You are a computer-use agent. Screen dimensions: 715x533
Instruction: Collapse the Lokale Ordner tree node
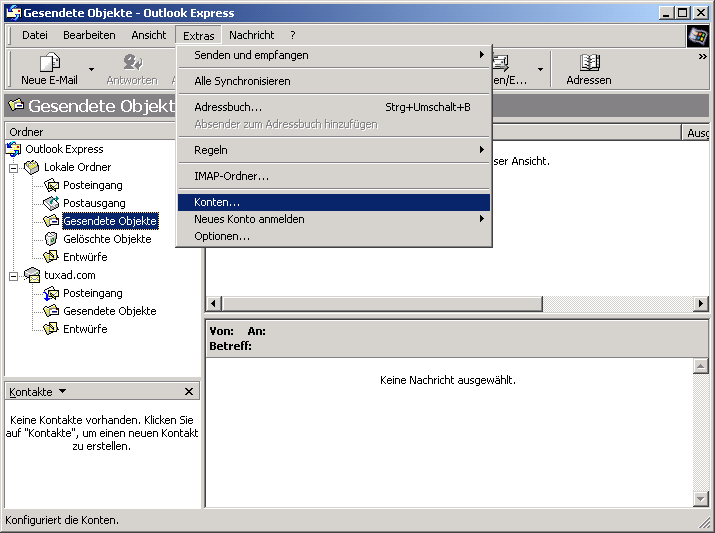[14, 168]
